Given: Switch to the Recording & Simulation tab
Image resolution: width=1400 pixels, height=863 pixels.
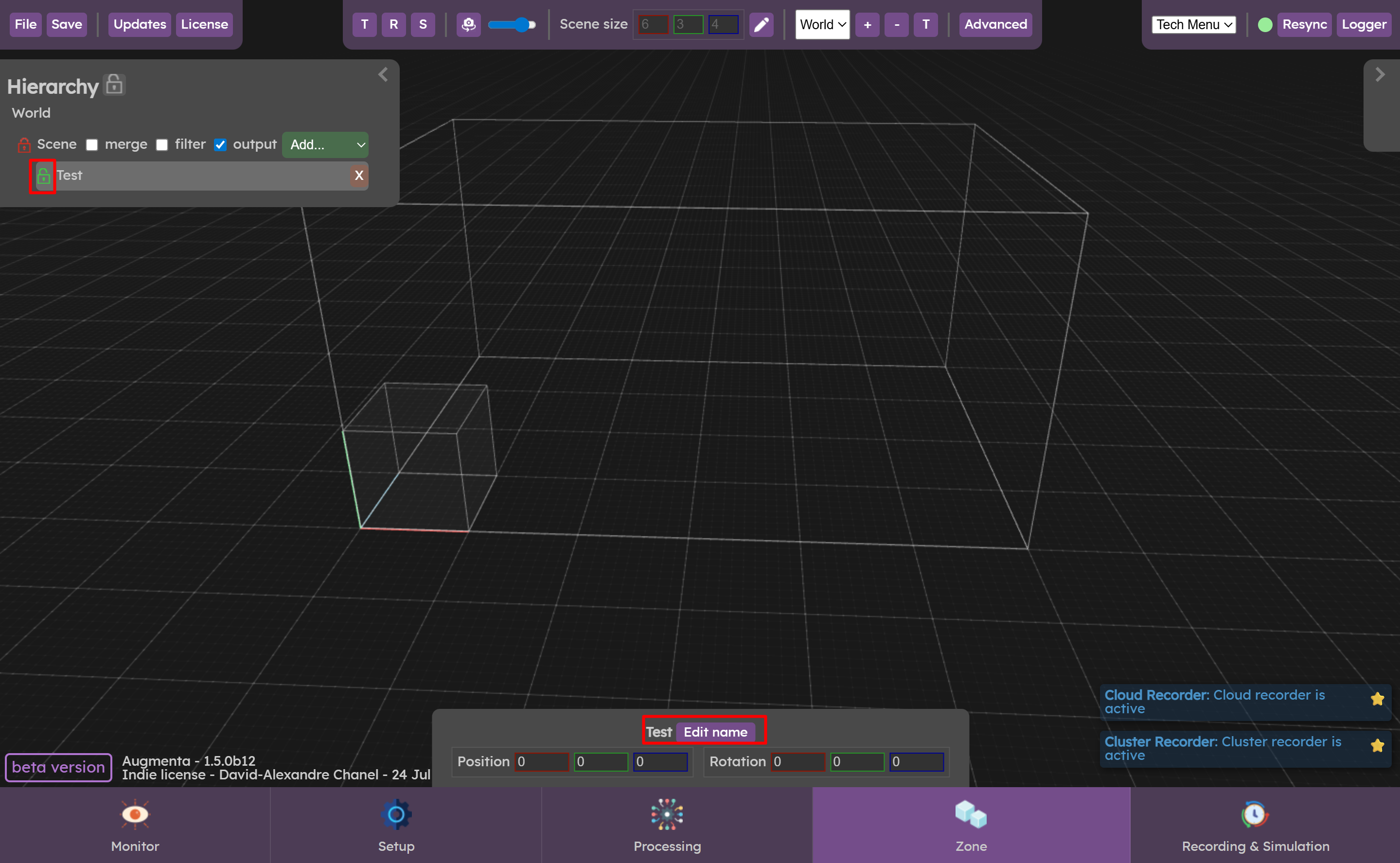Looking at the screenshot, I should (x=1255, y=826).
